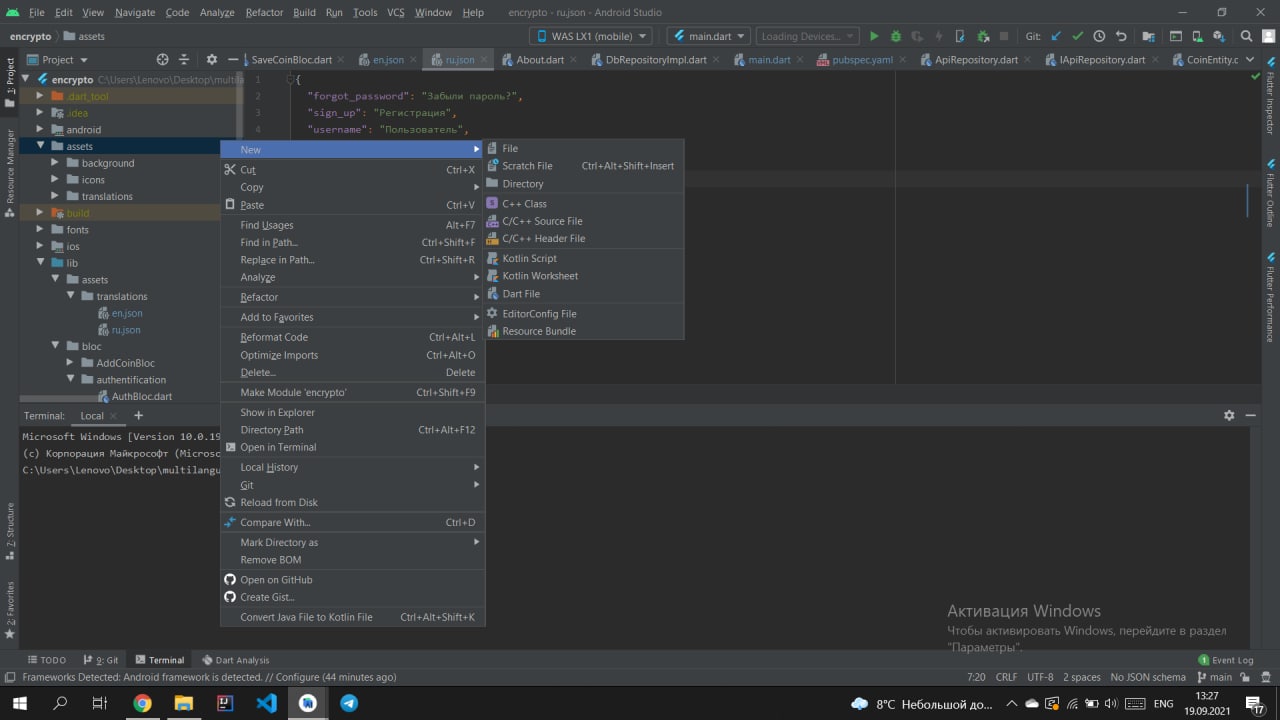Viewport: 1280px width, 720px height.
Task: Collapse the lib folder in tree
Action: pos(42,263)
